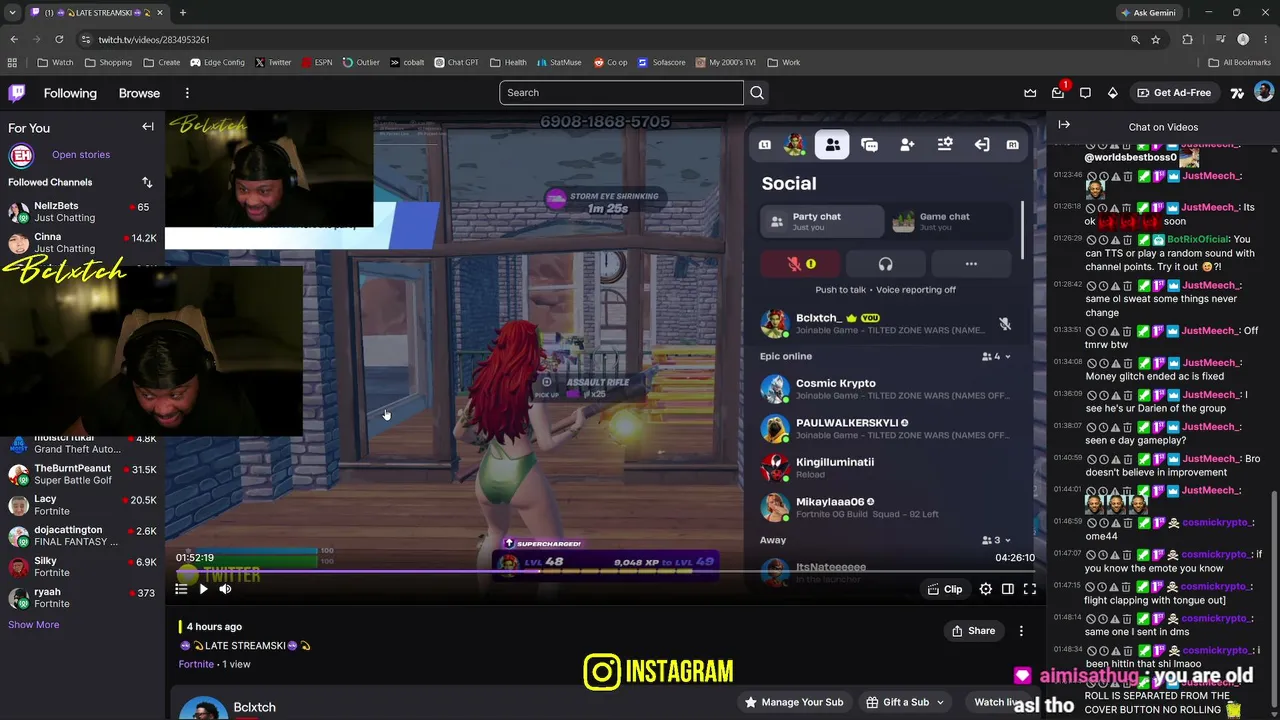Open the Chat GPT bookmark
The width and height of the screenshot is (1280, 720).
point(456,62)
